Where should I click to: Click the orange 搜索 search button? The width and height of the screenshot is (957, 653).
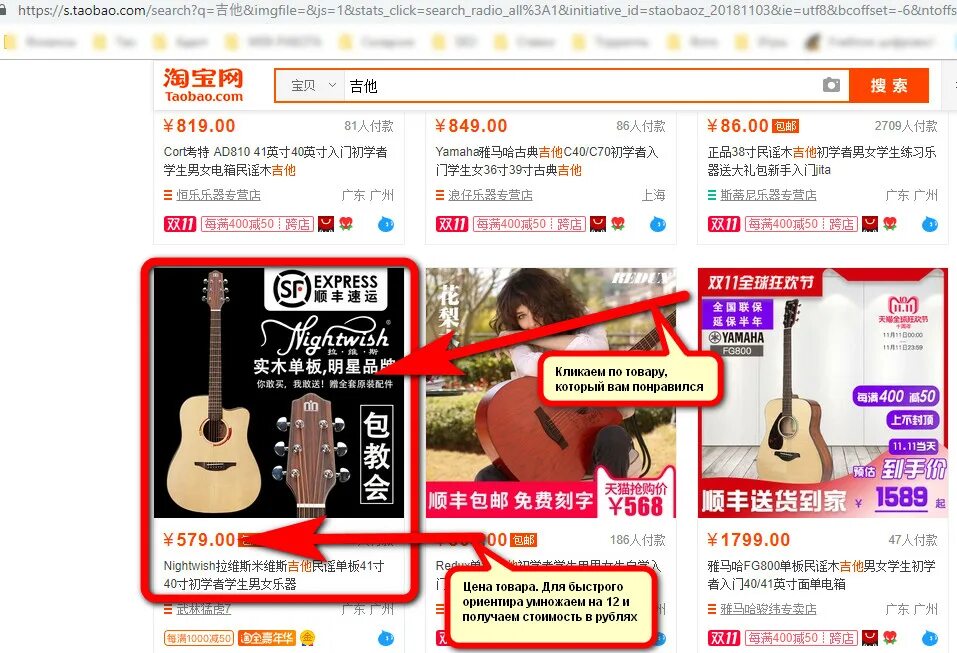[x=889, y=85]
